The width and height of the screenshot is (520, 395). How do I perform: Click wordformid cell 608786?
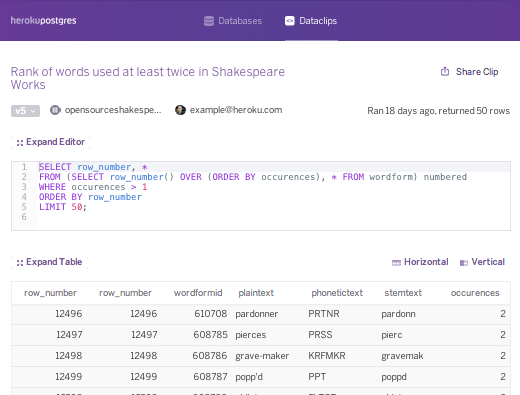[x=210, y=356]
